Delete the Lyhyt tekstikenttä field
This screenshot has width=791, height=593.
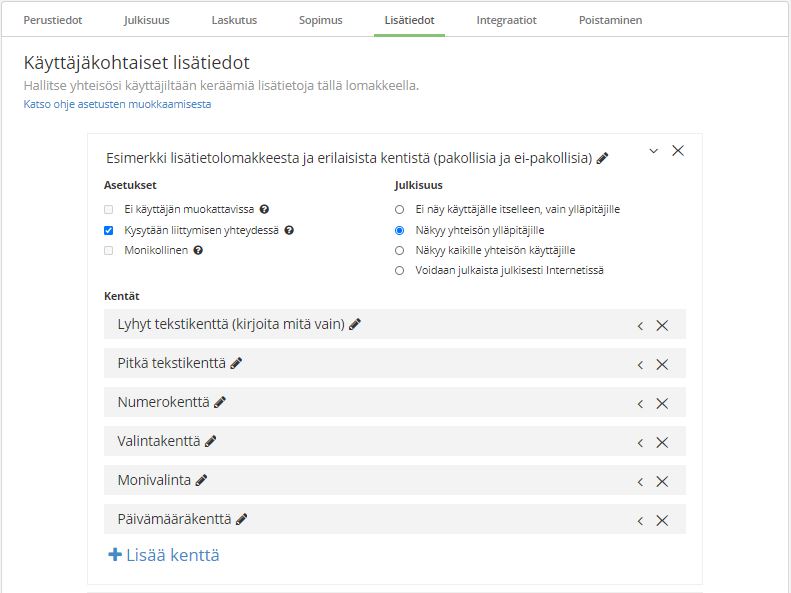click(x=661, y=325)
